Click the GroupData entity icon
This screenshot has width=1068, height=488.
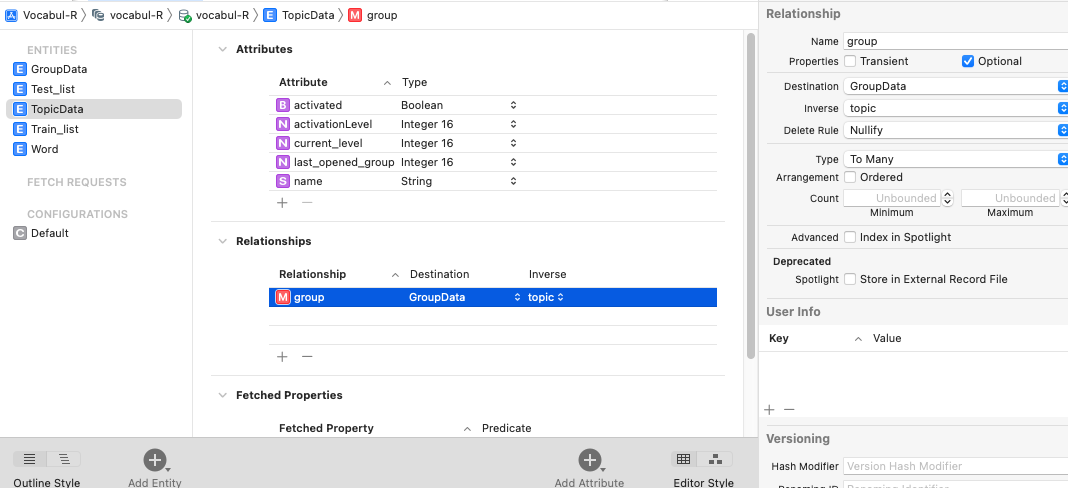click(x=20, y=69)
